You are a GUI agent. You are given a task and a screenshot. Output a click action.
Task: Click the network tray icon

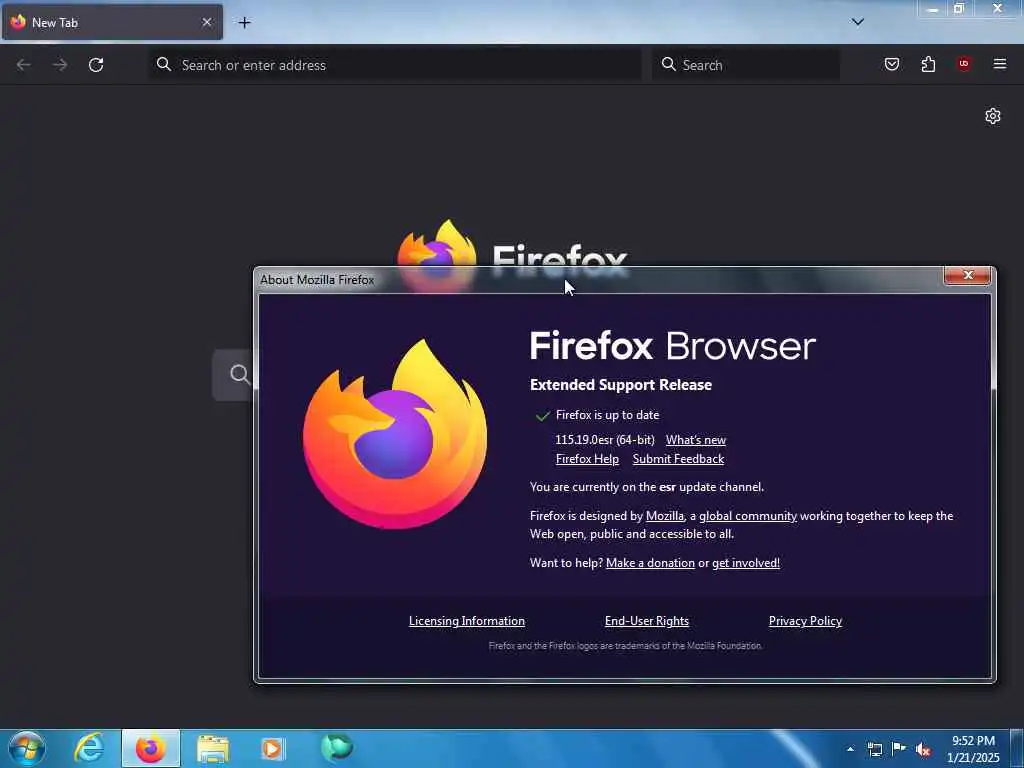click(874, 749)
